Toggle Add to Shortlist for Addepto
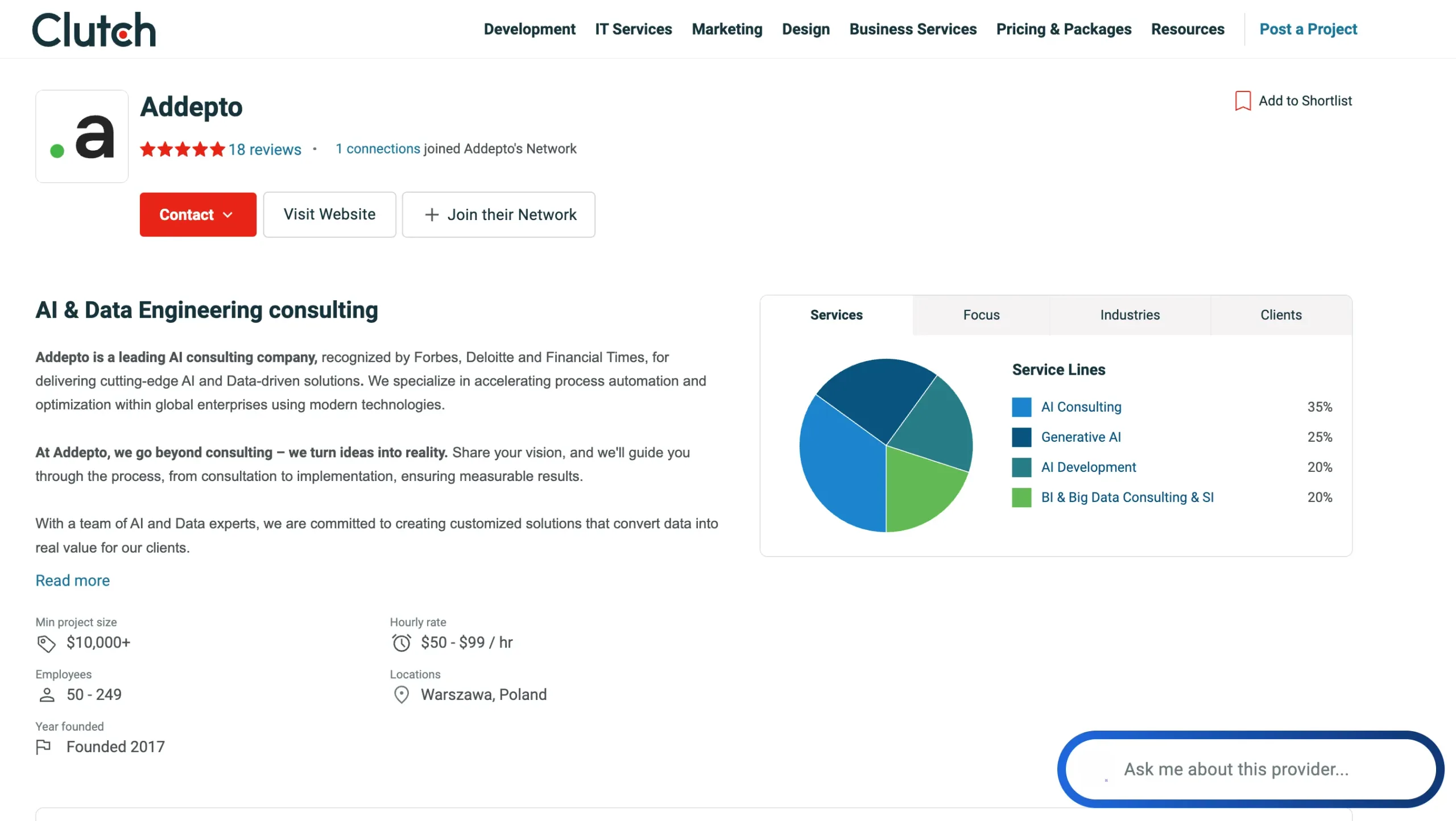The image size is (1456, 821). 1305,101
